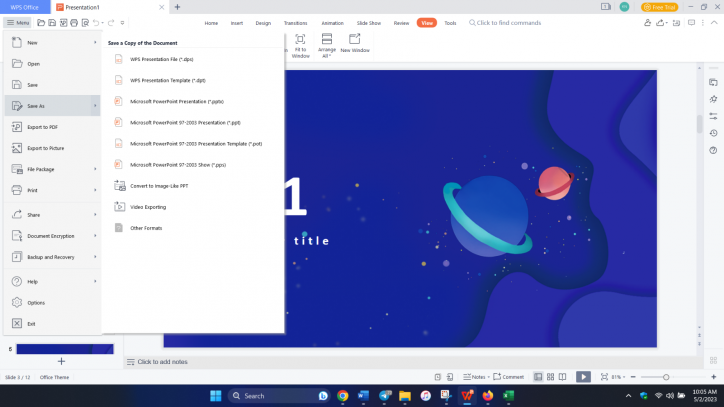724x407 pixels.
Task: Click the find commands search box
Action: click(505, 23)
